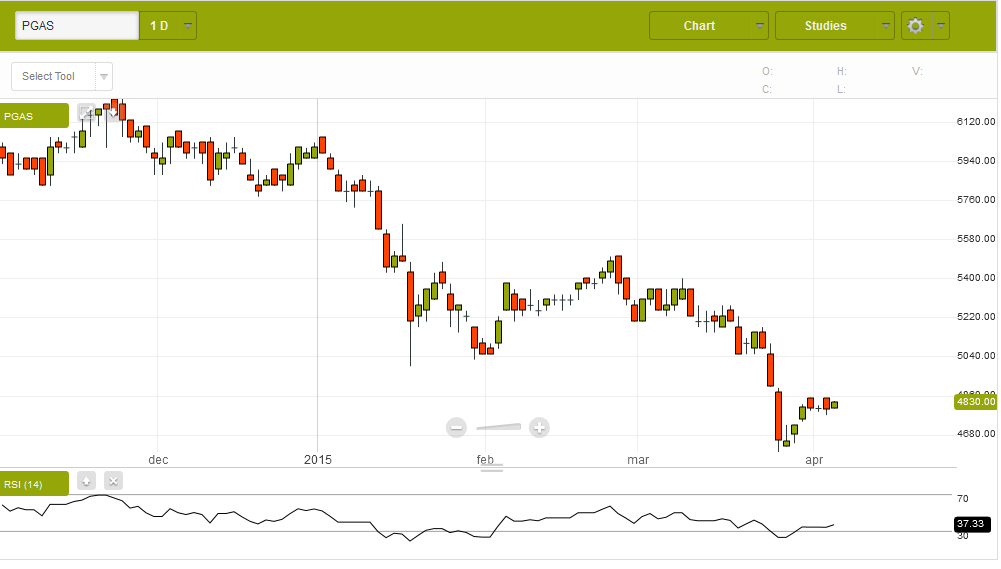The height and width of the screenshot is (569, 1001).
Task: Click the down arrow icon beside PGAS label
Action: (112, 113)
